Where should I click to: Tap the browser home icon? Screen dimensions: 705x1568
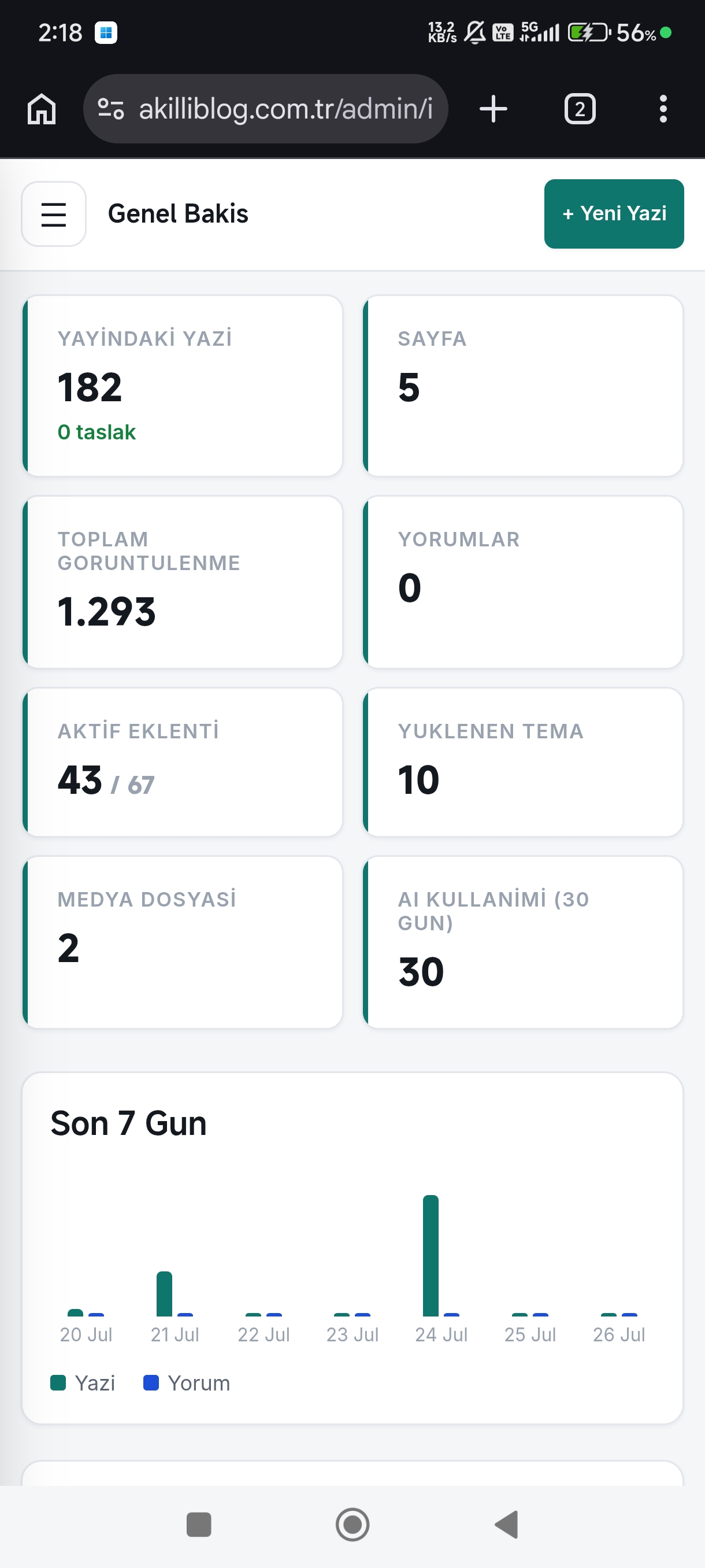point(42,109)
